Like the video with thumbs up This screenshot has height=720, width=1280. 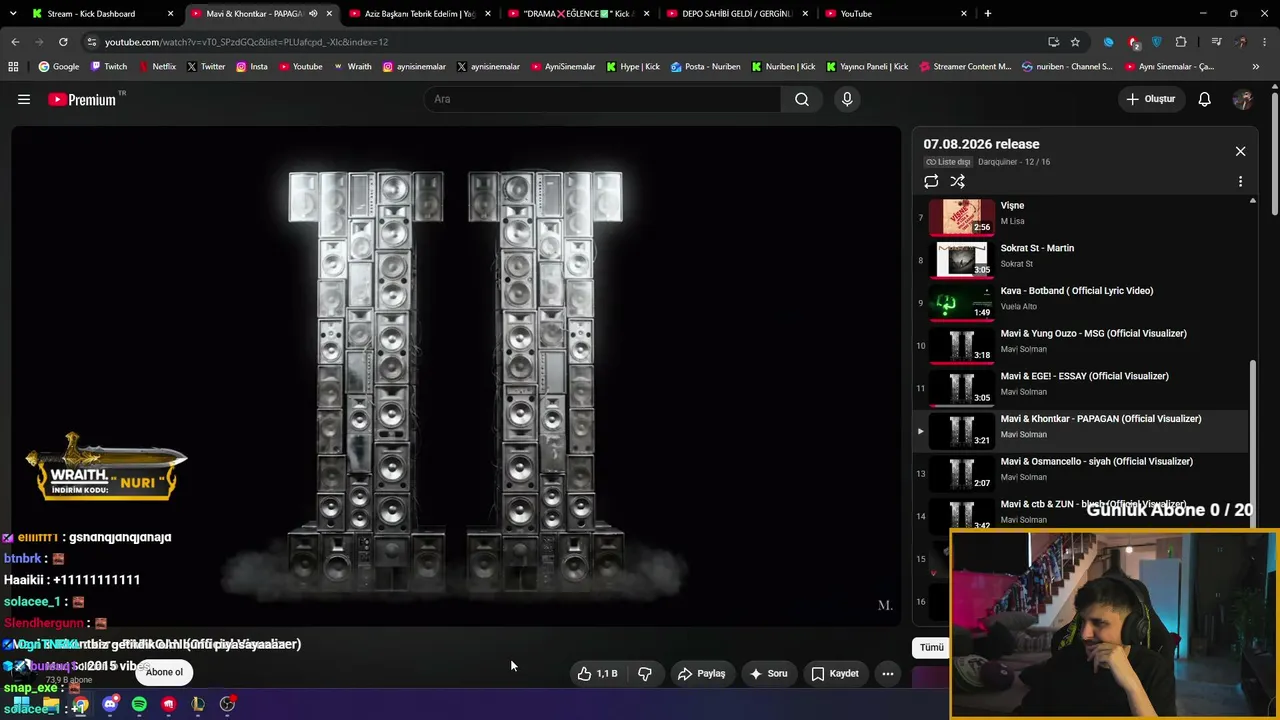pos(597,674)
